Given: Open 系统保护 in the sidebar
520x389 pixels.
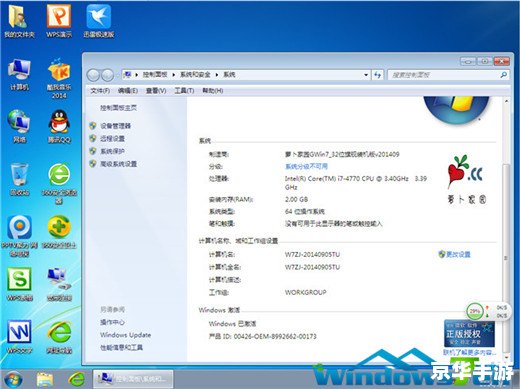Looking at the screenshot, I should coord(112,151).
